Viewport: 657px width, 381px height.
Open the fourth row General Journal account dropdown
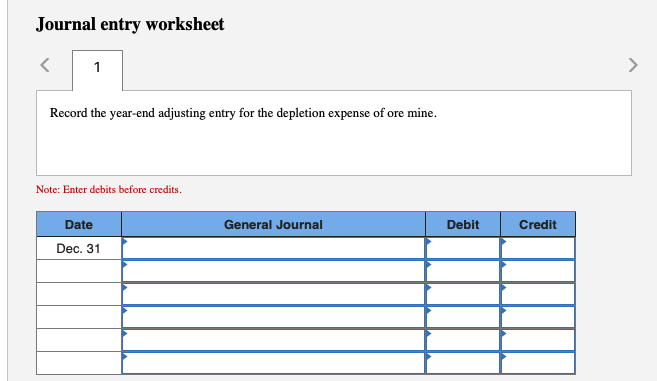coord(274,317)
